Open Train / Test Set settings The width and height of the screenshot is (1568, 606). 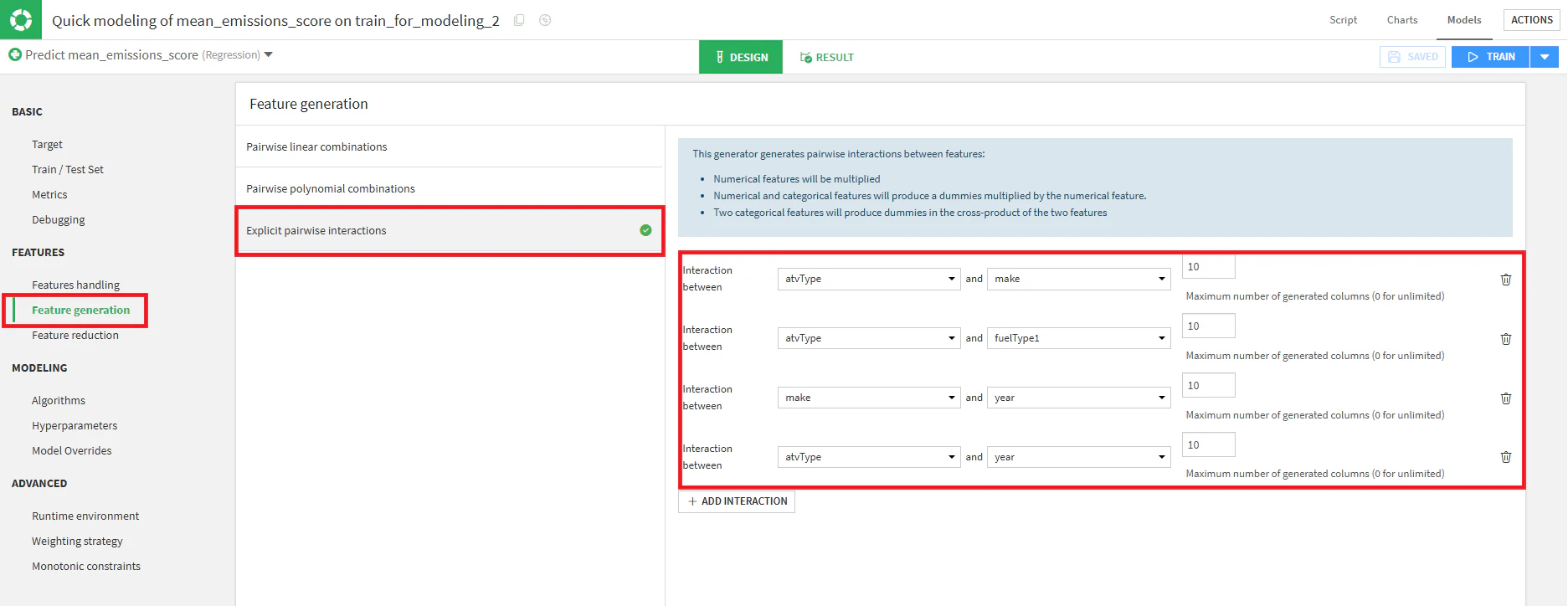(68, 170)
